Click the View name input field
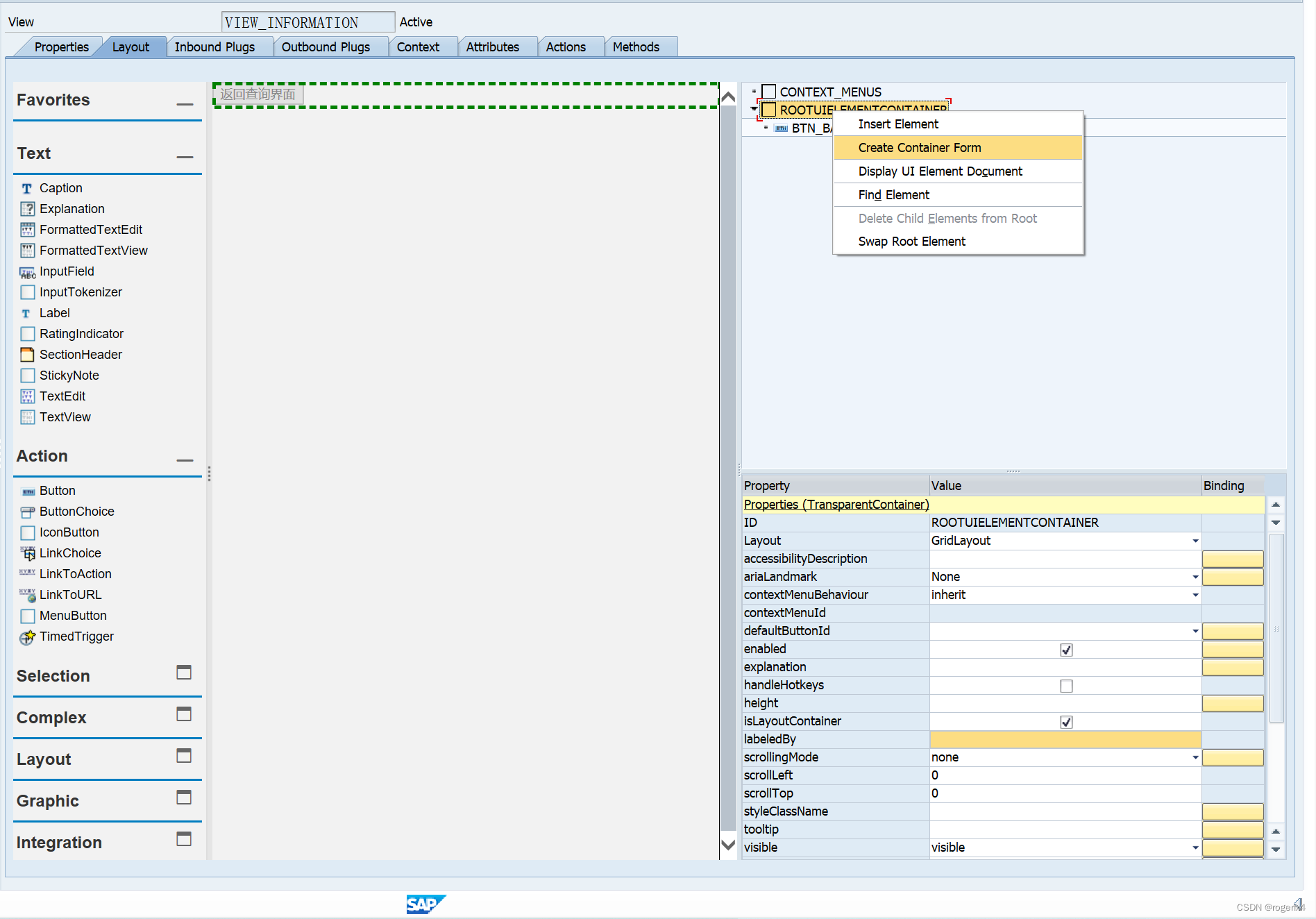Image resolution: width=1316 pixels, height=919 pixels. (x=308, y=22)
